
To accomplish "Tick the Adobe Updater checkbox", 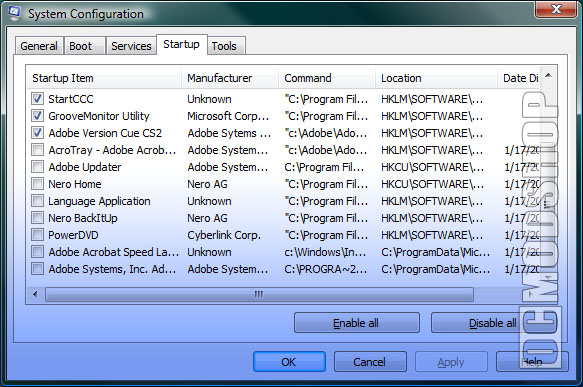I will point(37,167).
